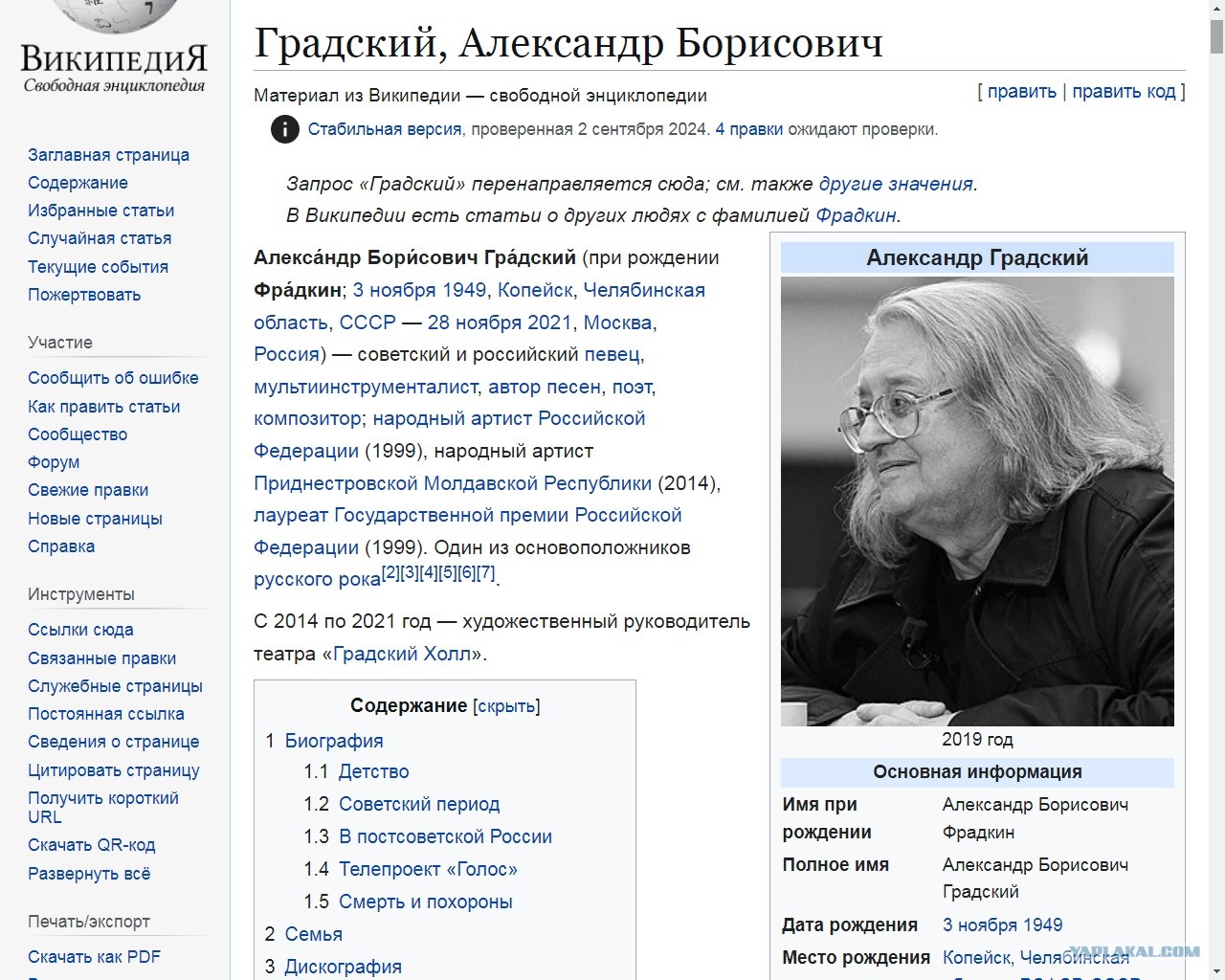The image size is (1225, 980).
Task: Open the "править код" source edit link
Action: point(1124,92)
